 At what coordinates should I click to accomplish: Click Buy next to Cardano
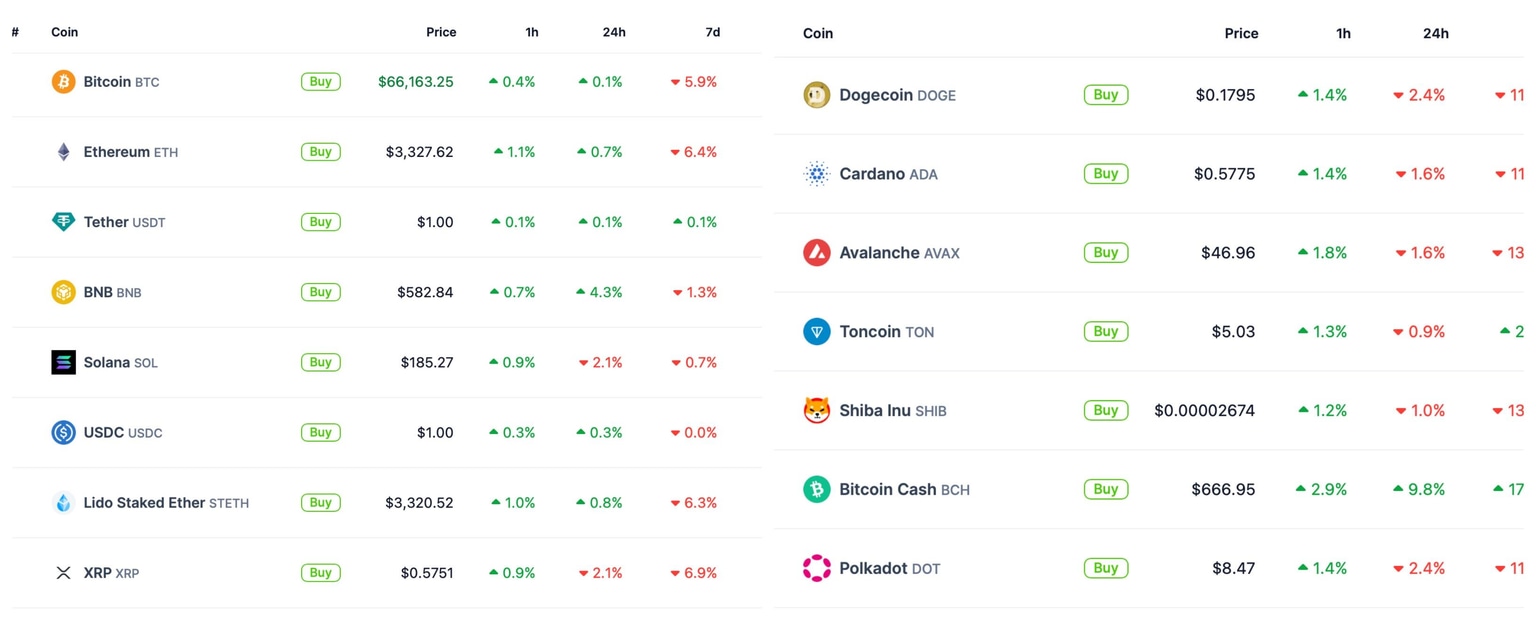(1105, 173)
